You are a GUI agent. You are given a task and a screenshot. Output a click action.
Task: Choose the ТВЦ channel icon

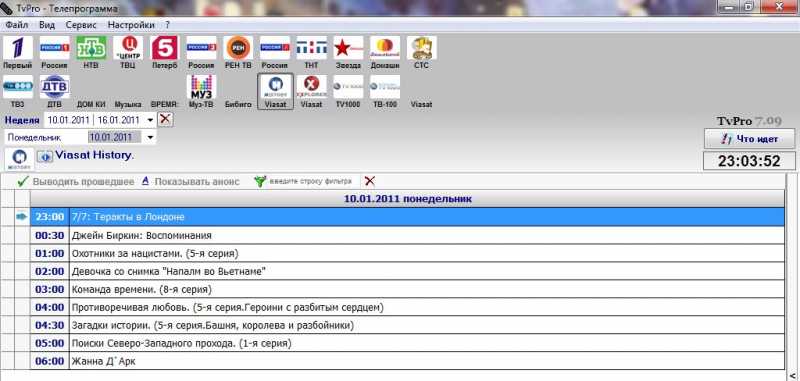(128, 48)
